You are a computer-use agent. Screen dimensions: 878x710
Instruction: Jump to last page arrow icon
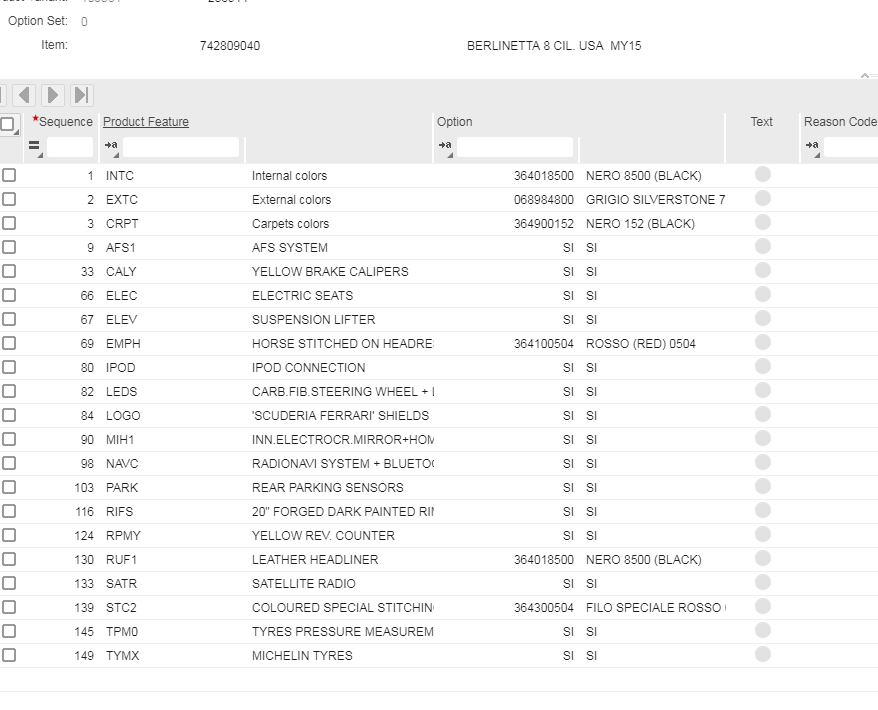tap(83, 95)
